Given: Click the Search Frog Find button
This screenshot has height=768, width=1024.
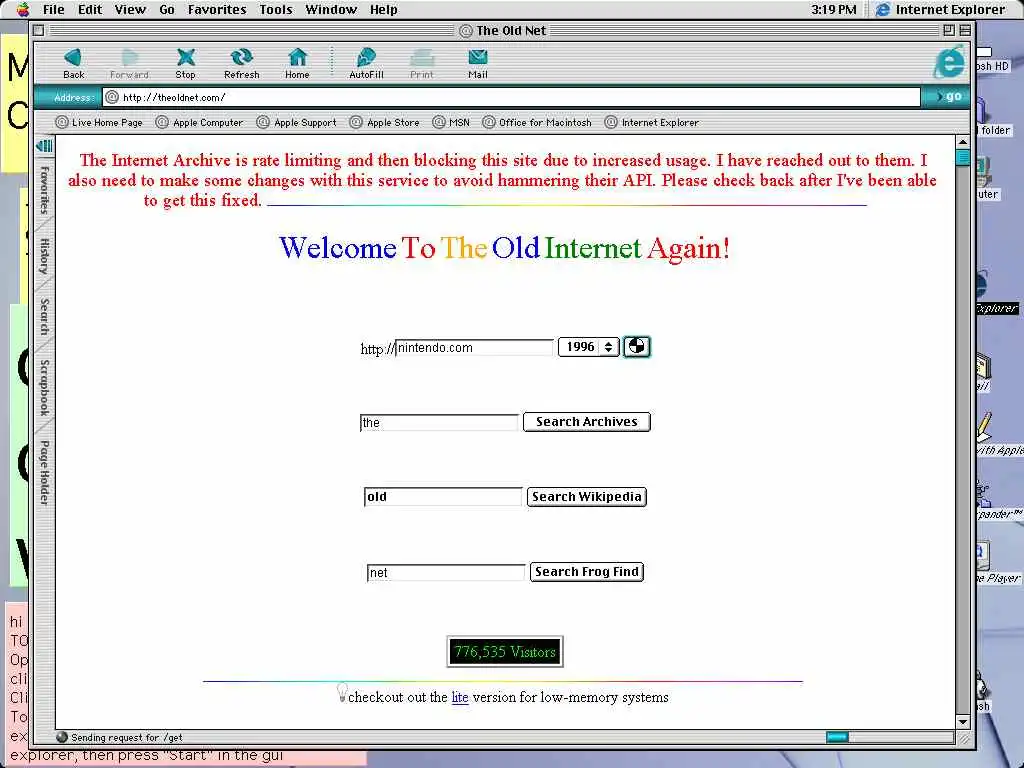Looking at the screenshot, I should (586, 572).
